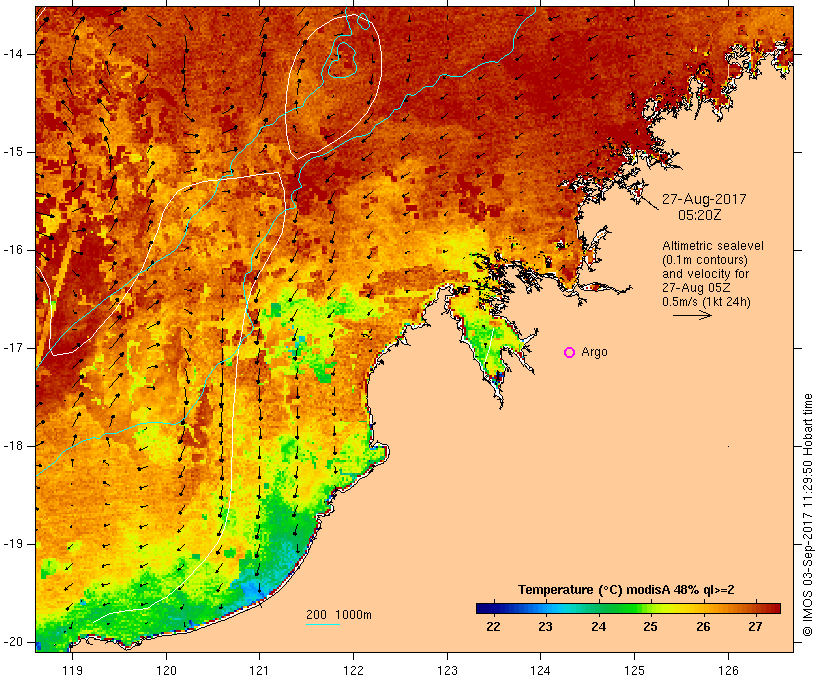820x680 pixels.
Task: Click the magenta Argo float marker
Action: tap(570, 353)
